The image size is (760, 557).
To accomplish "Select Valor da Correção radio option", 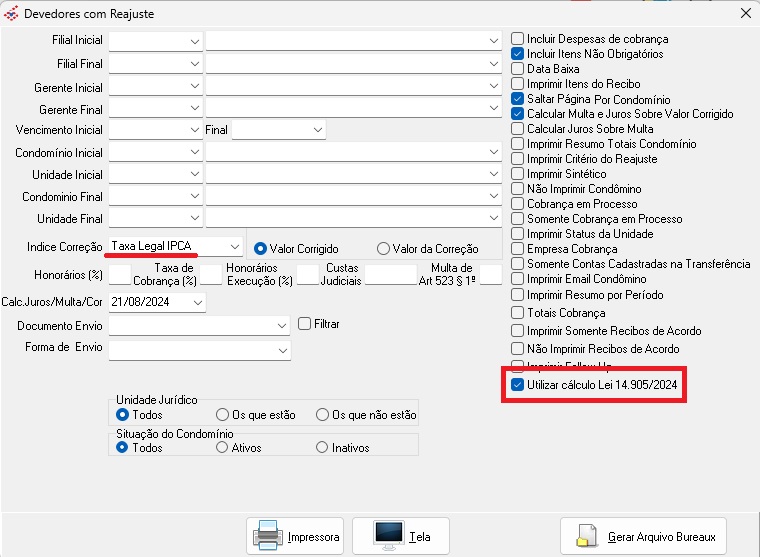I will (x=383, y=248).
